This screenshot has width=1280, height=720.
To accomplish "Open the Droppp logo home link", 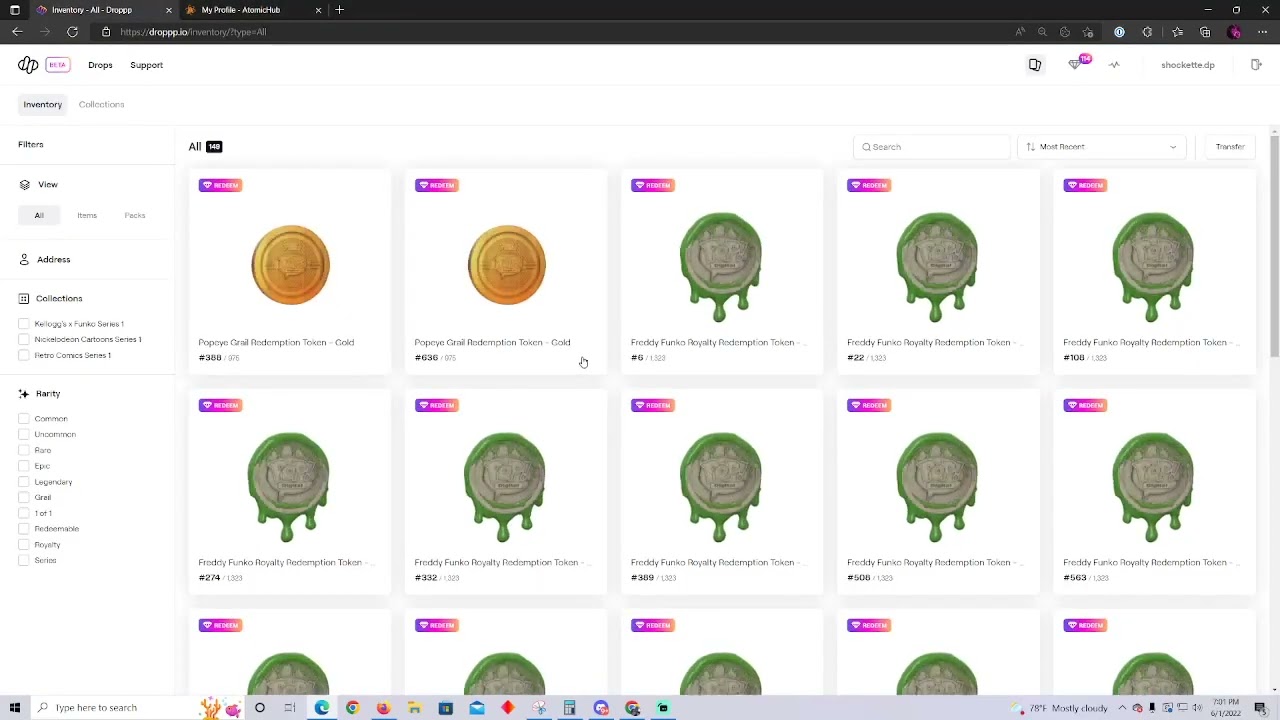I will (28, 65).
